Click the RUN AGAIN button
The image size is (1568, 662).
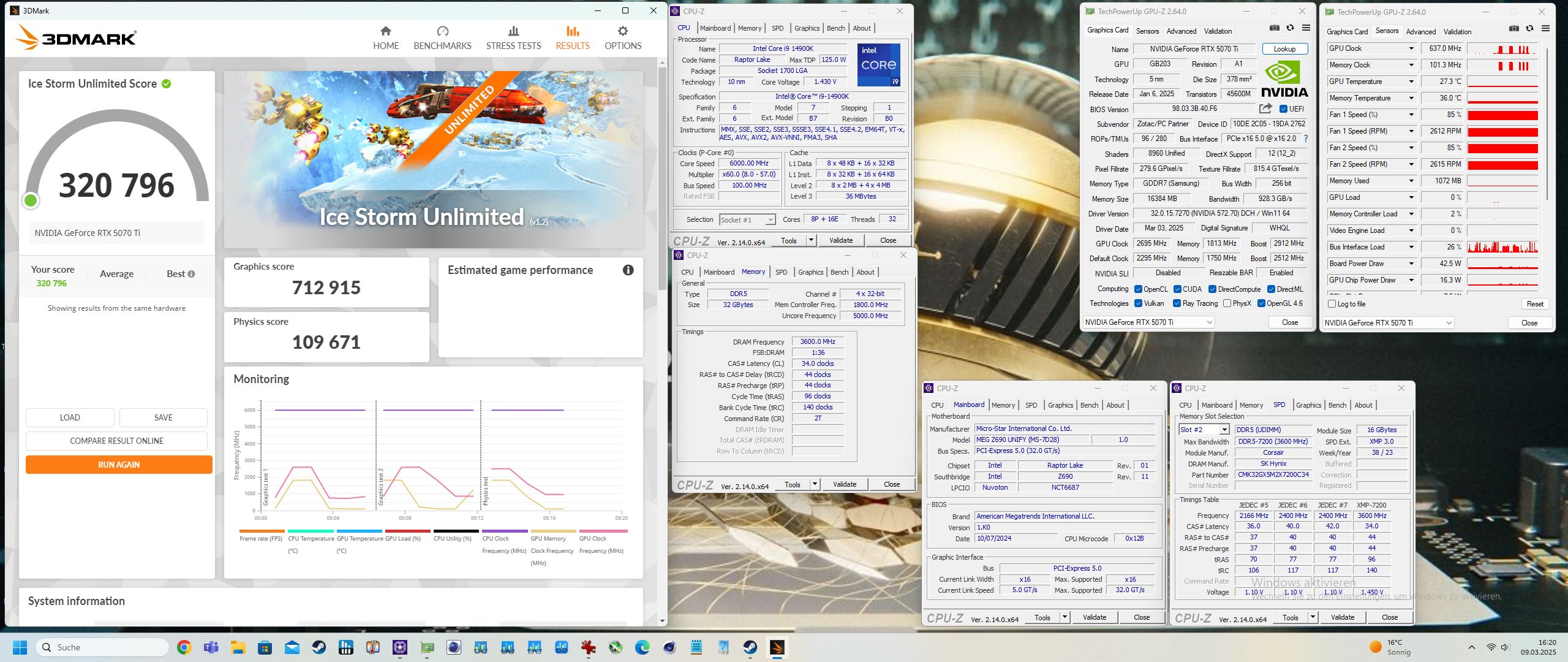point(119,465)
